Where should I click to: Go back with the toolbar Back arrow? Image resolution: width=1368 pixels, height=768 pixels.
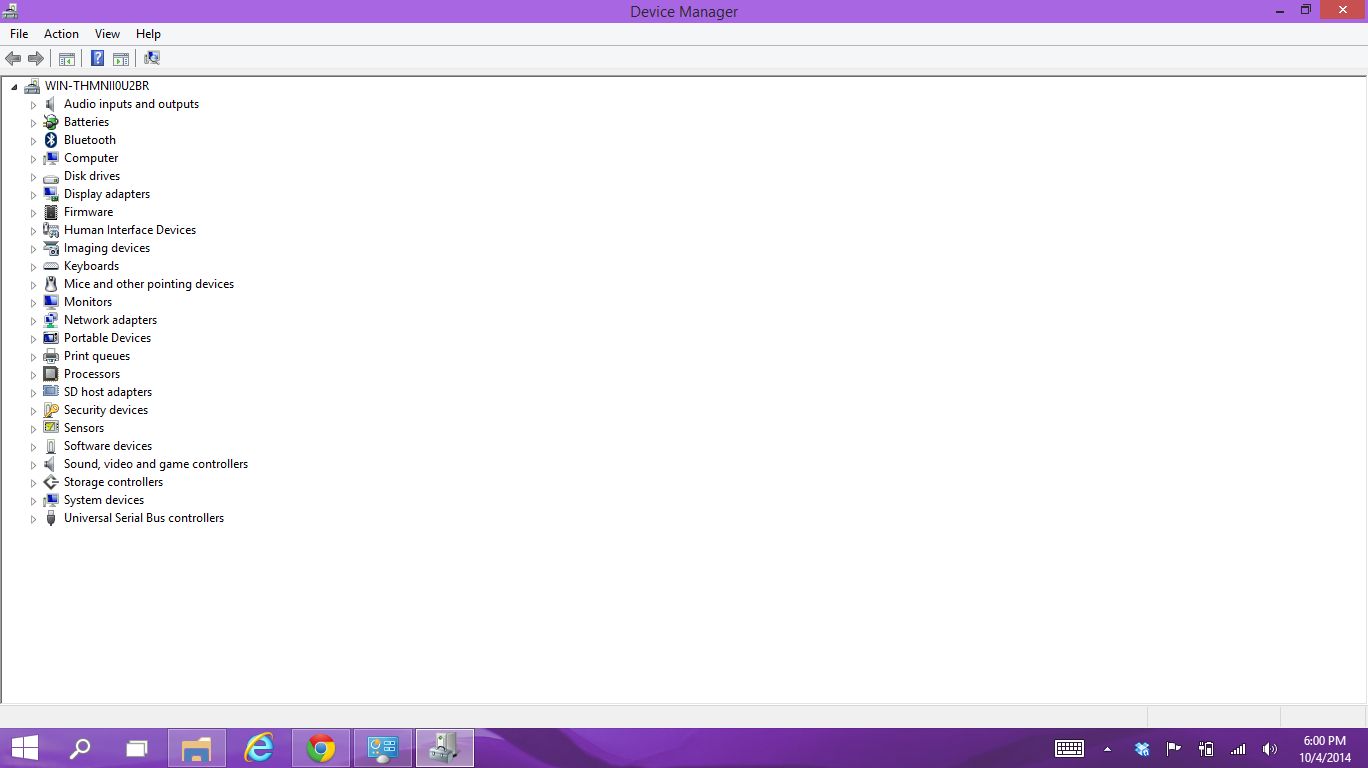coord(13,58)
